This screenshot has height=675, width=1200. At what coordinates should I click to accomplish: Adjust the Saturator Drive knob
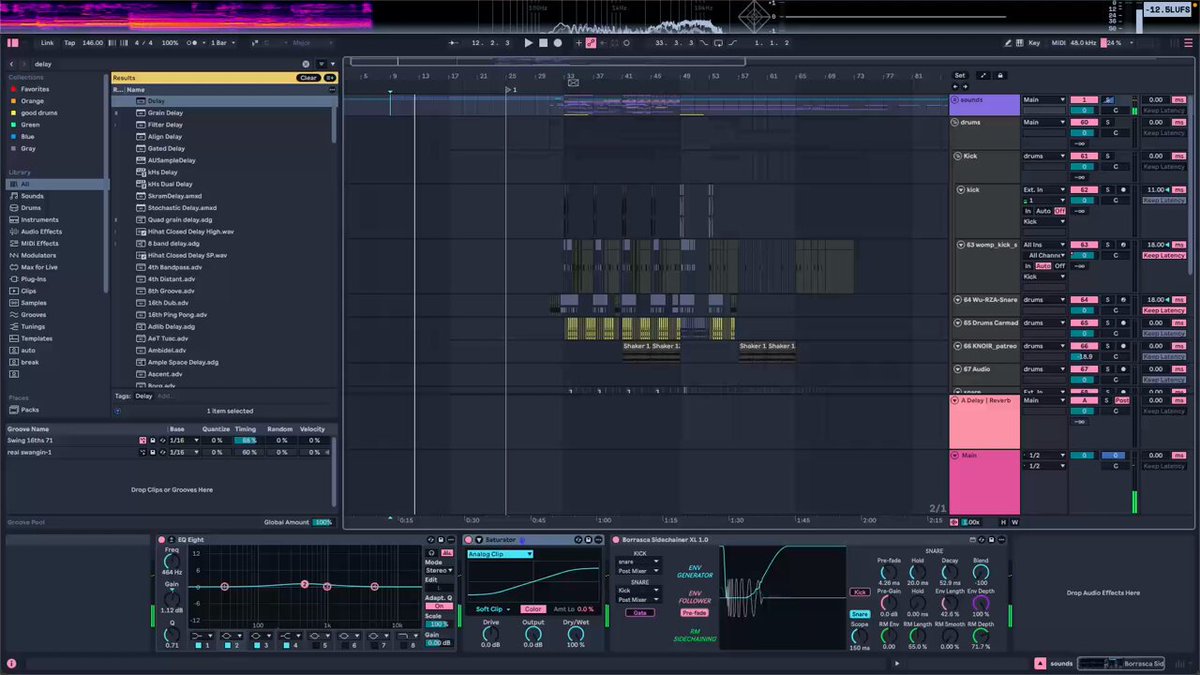click(x=491, y=633)
